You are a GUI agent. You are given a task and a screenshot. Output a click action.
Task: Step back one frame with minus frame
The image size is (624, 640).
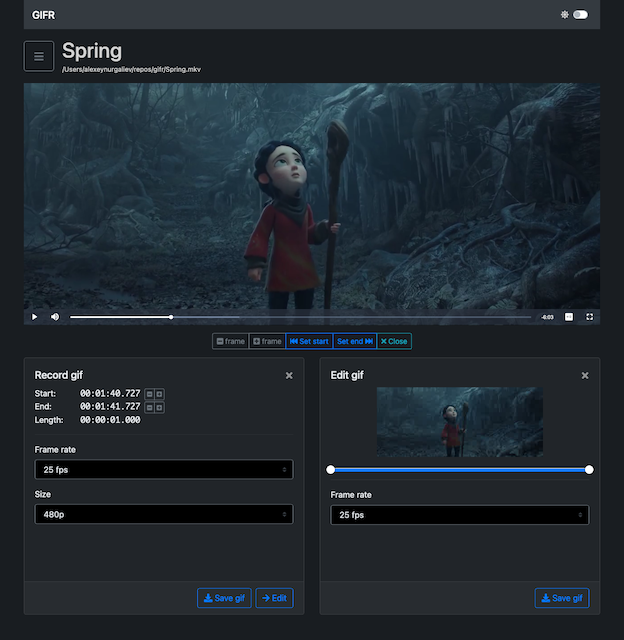231,341
